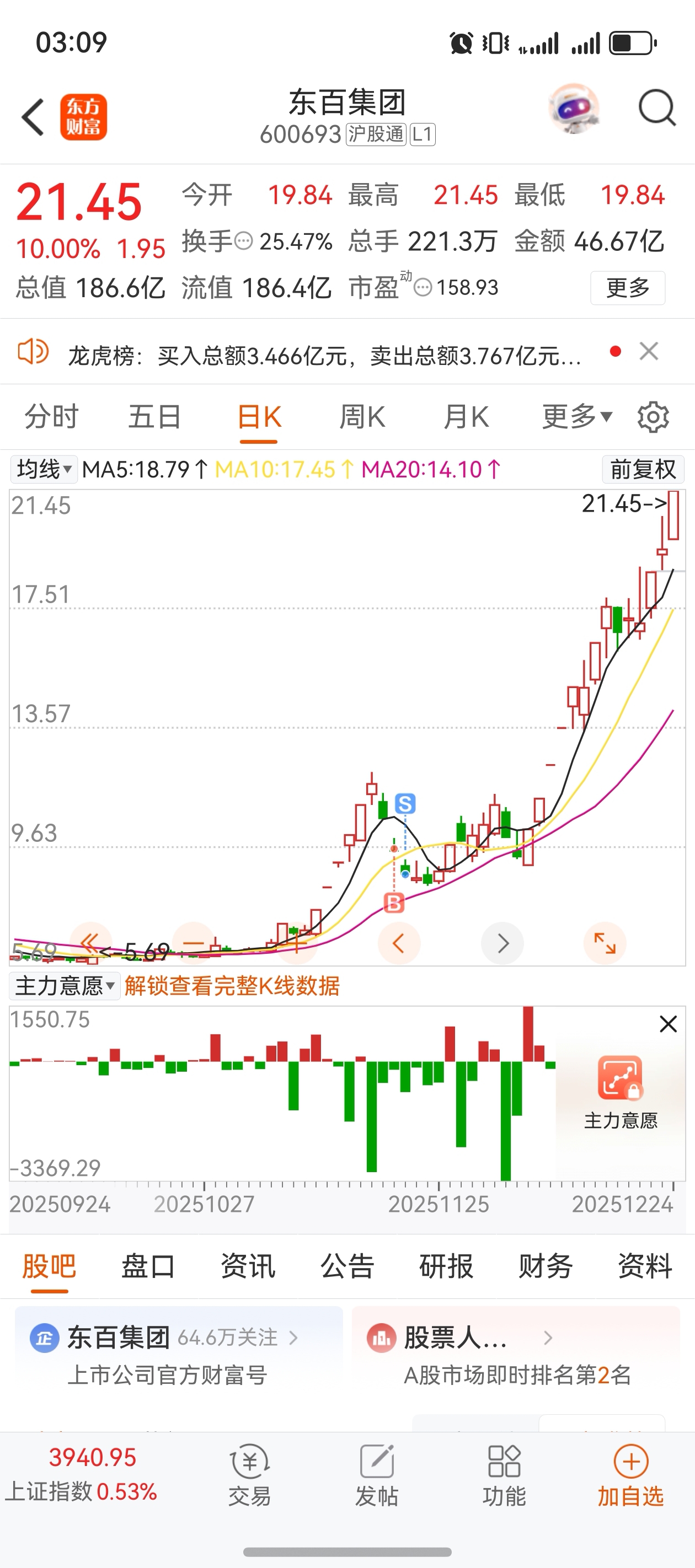Open the 研报 tab
Image resolution: width=695 pixels, height=1568 pixels.
coord(446,1266)
